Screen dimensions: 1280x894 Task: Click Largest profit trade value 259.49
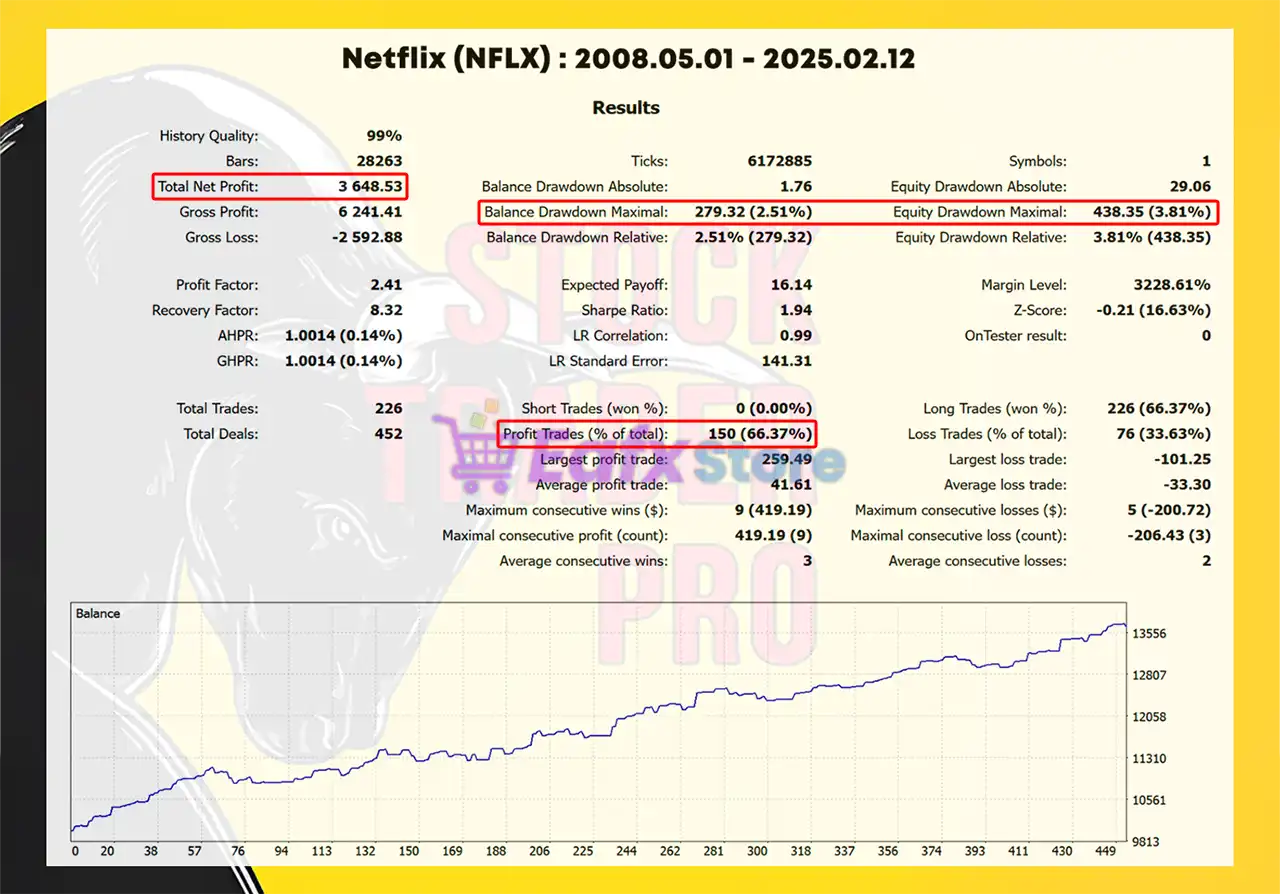pyautogui.click(x=789, y=460)
